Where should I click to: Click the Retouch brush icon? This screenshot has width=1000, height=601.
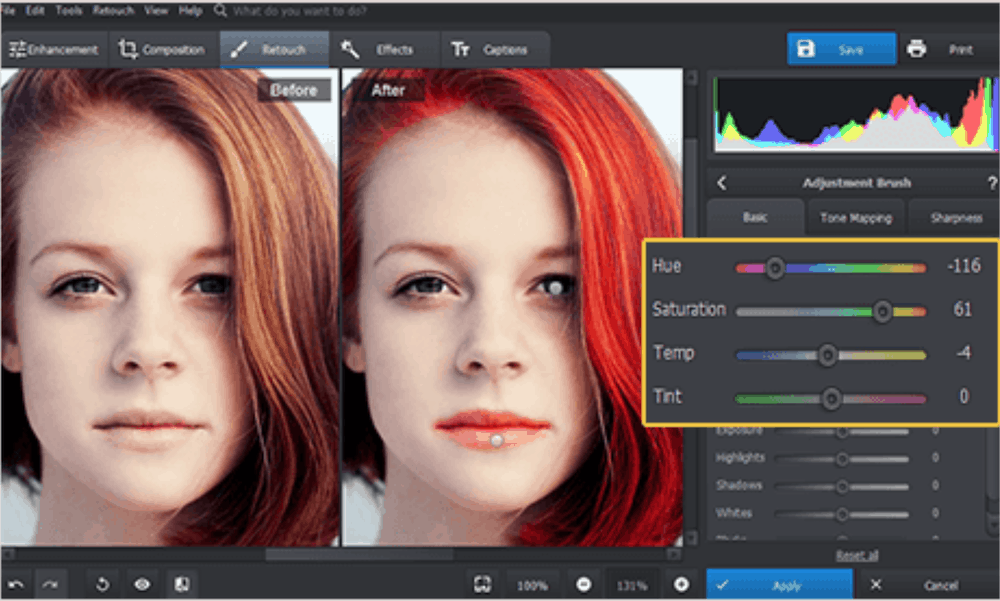239,49
